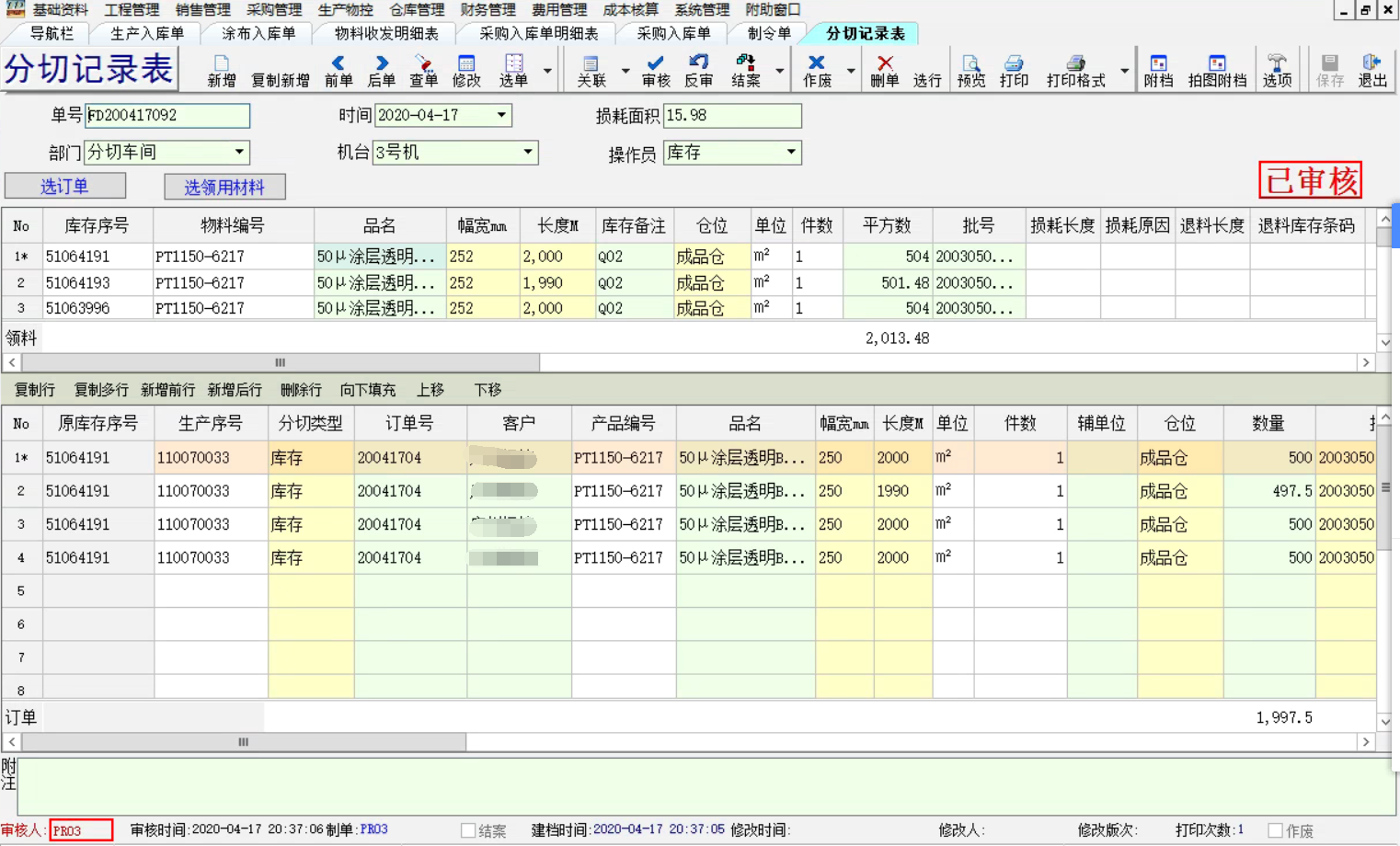Open the 仓库管理 menu
This screenshot has height=846, width=1400.
coord(417,10)
